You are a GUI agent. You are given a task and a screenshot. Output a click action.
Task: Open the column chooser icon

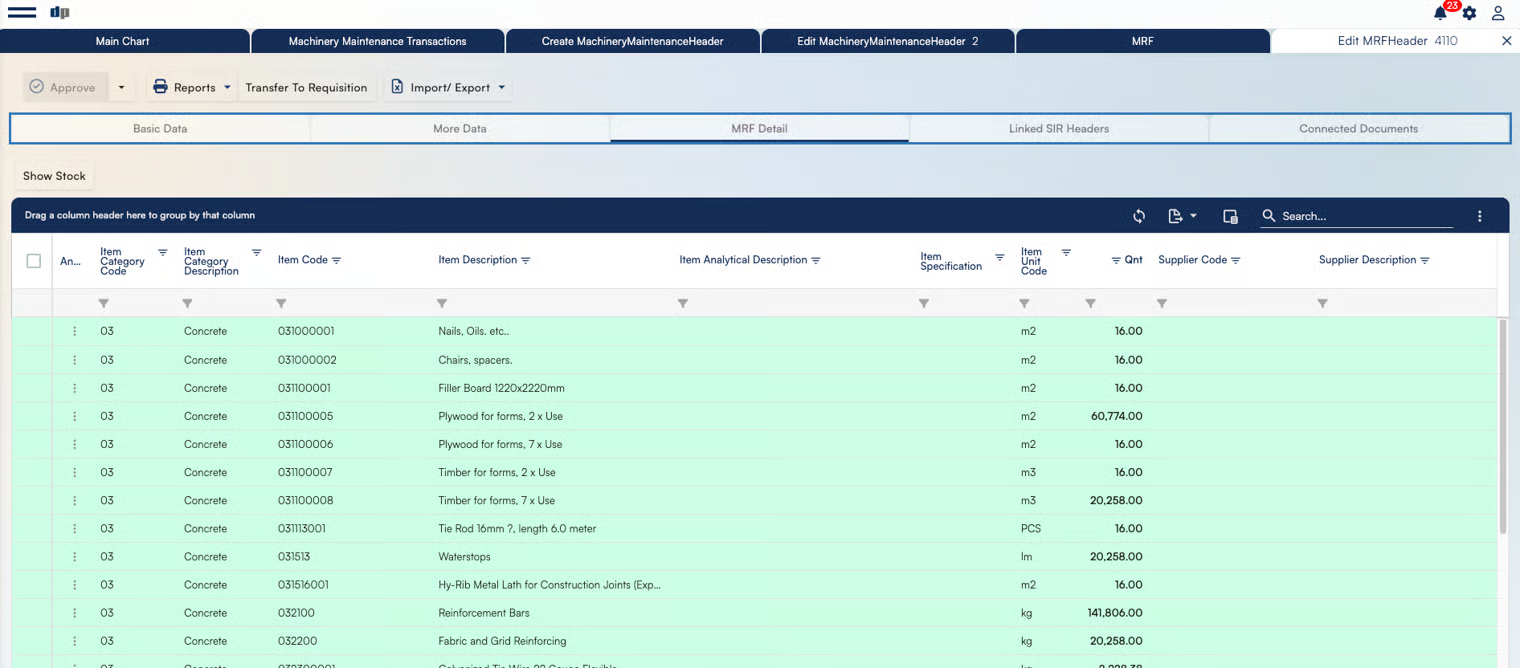(1230, 216)
